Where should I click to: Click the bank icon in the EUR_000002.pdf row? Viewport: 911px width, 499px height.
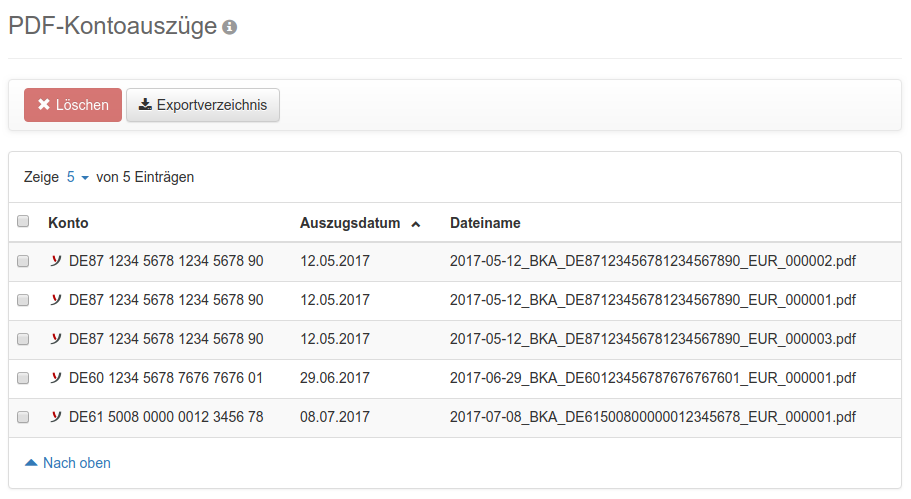coord(56,261)
